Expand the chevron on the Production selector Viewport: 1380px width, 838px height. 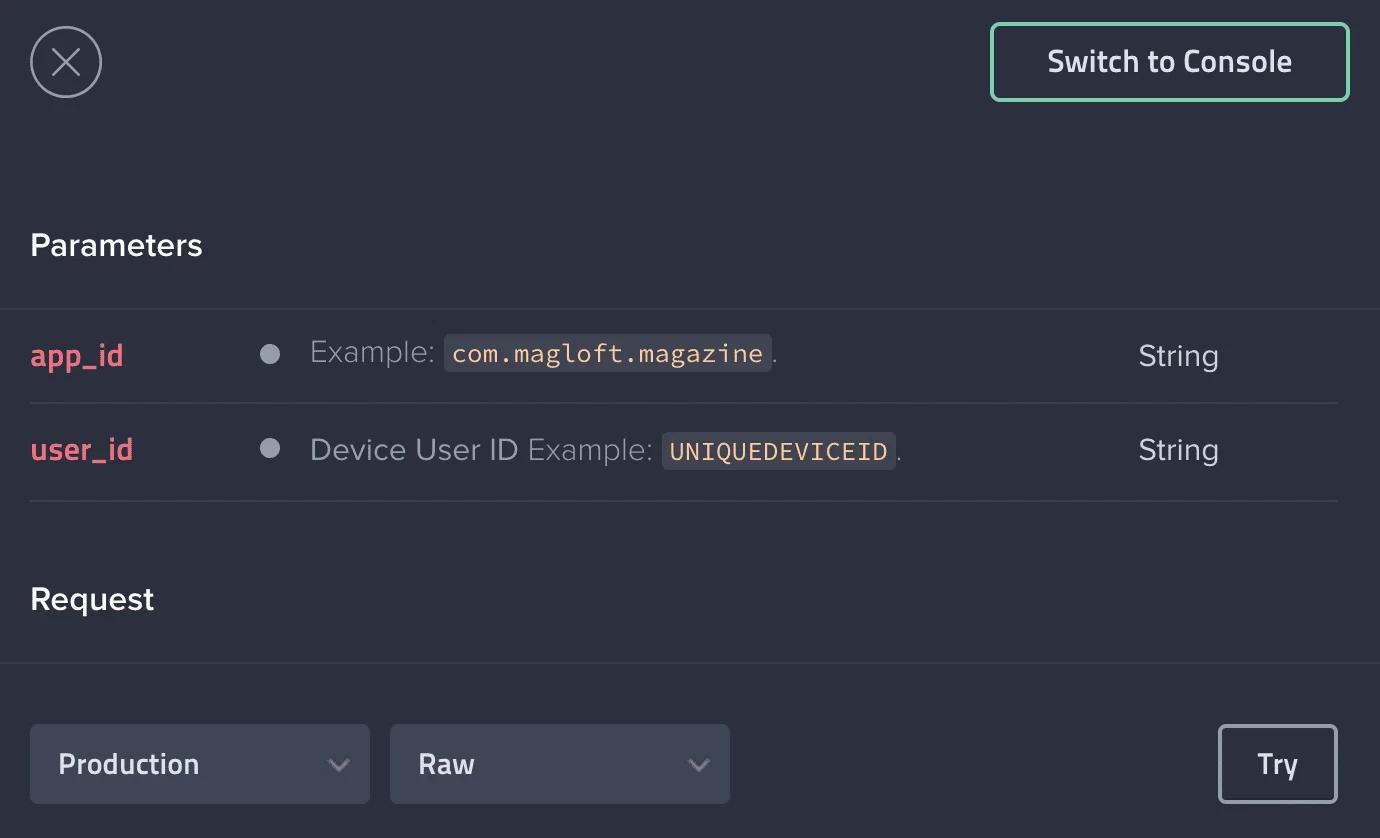point(336,763)
